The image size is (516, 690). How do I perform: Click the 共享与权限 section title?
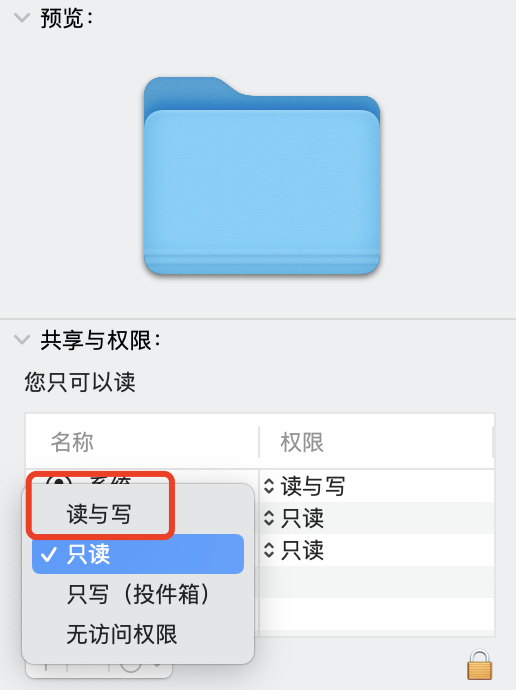pyautogui.click(x=100, y=340)
